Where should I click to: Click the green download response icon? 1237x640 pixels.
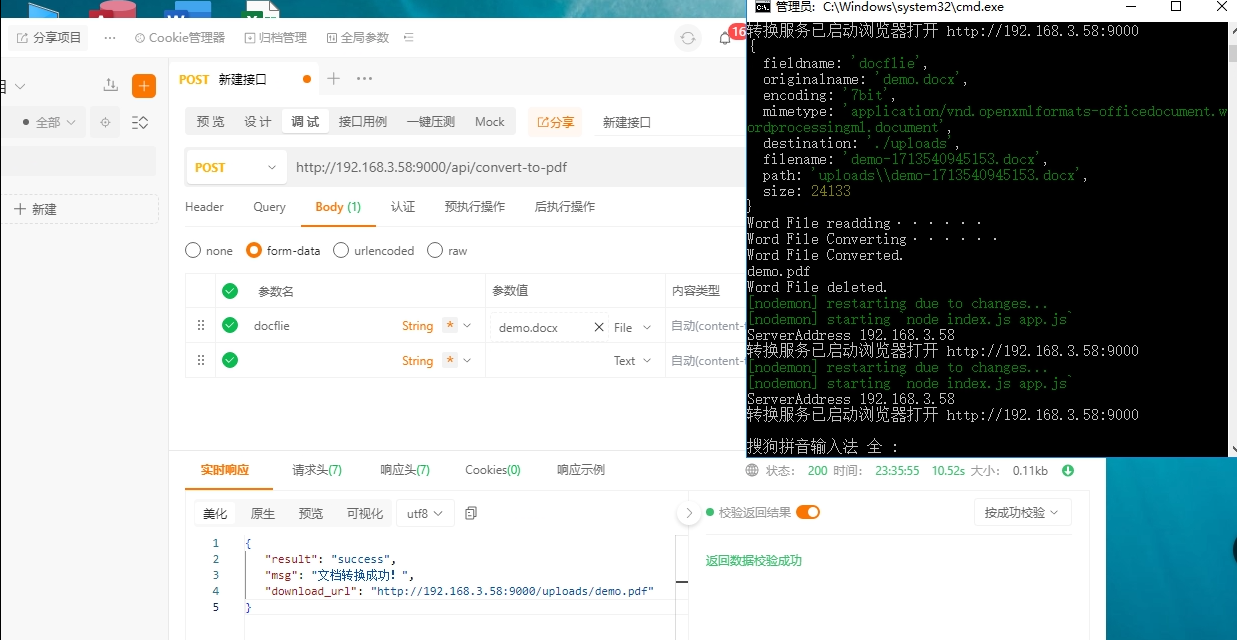tap(1068, 471)
